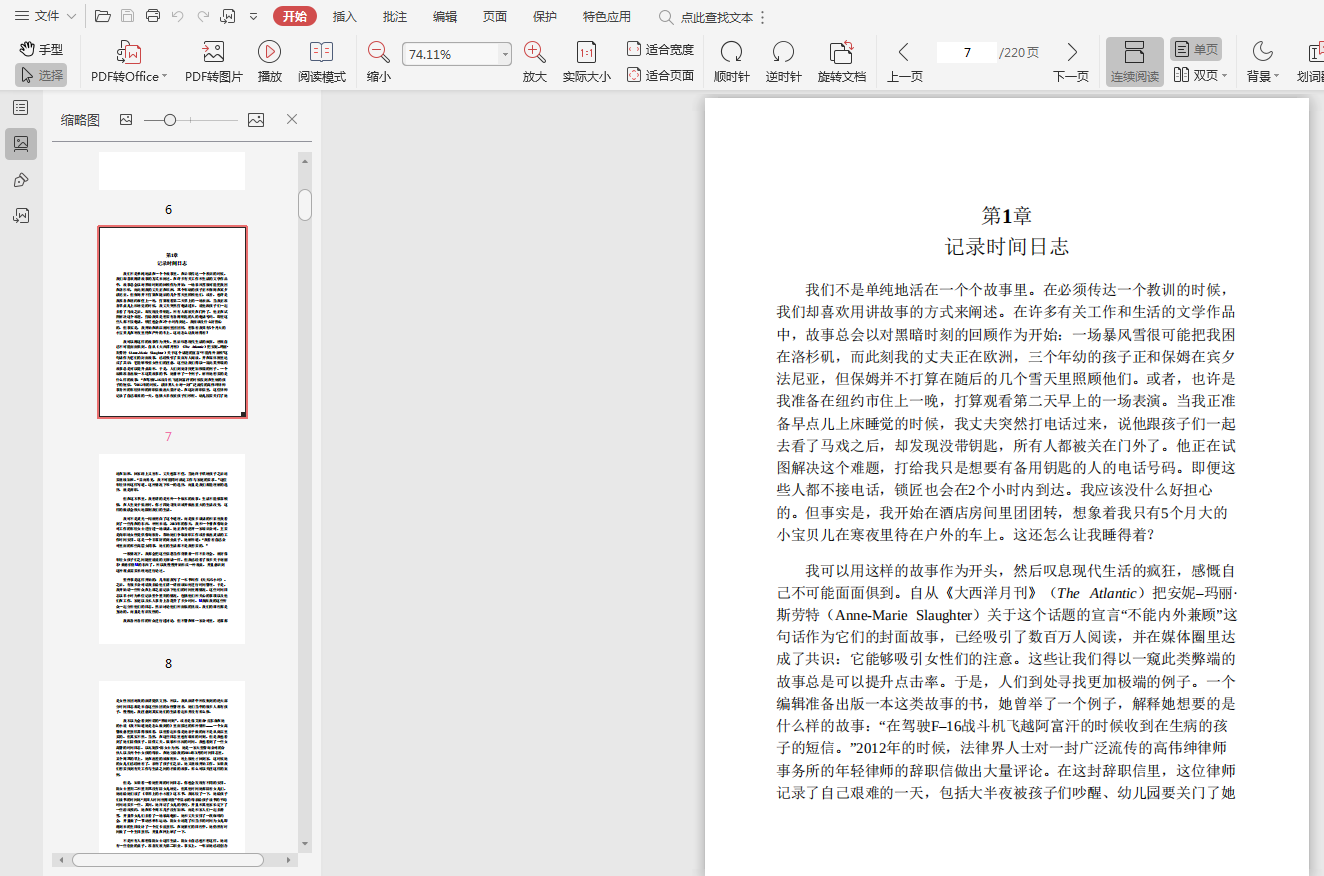Screen dimensions: 1324x876
Task: Adjust the thumbnail size slider
Action: point(170,120)
